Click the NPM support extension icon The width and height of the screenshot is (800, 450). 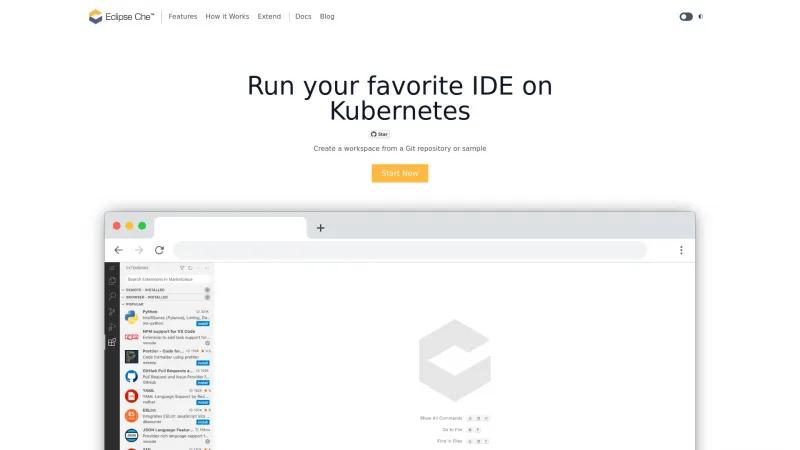131,337
